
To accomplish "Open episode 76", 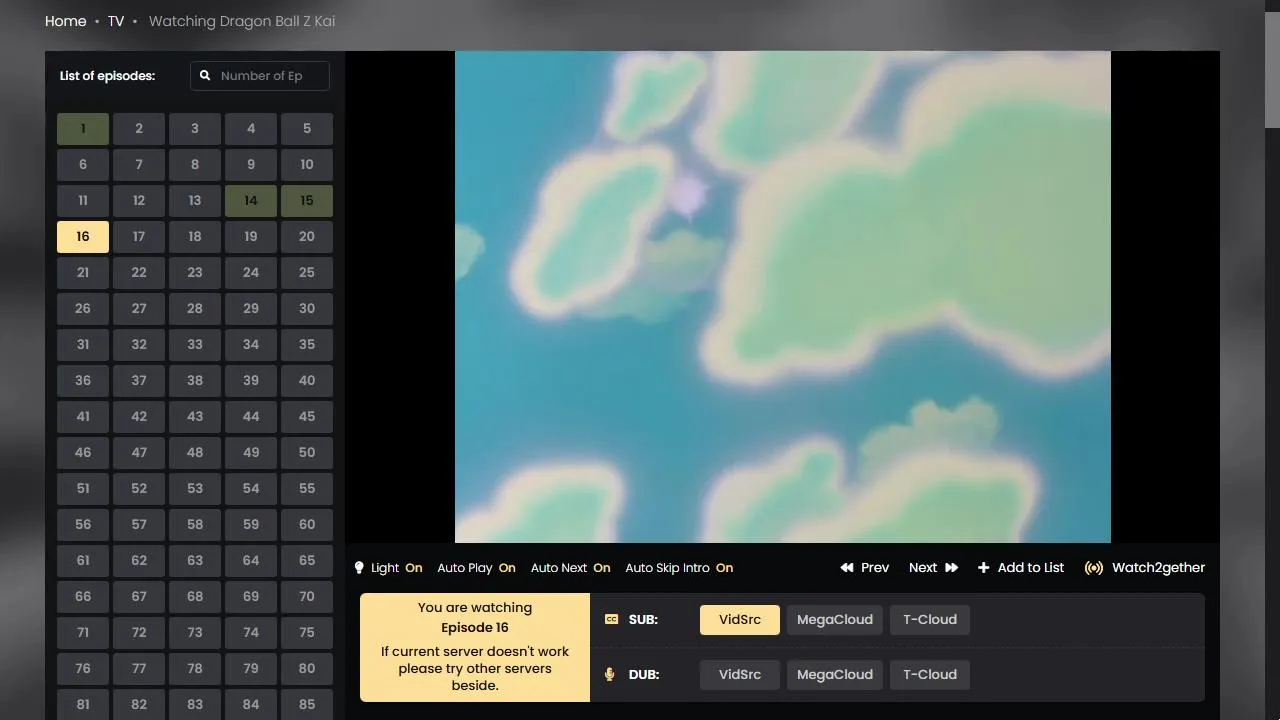I will (83, 668).
